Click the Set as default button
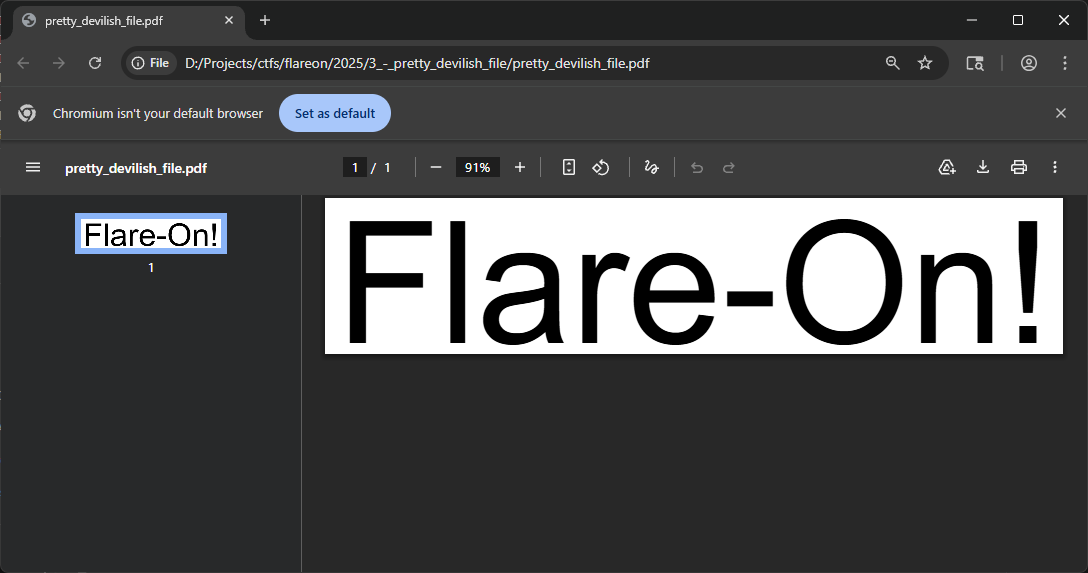Image resolution: width=1088 pixels, height=573 pixels. [x=335, y=114]
